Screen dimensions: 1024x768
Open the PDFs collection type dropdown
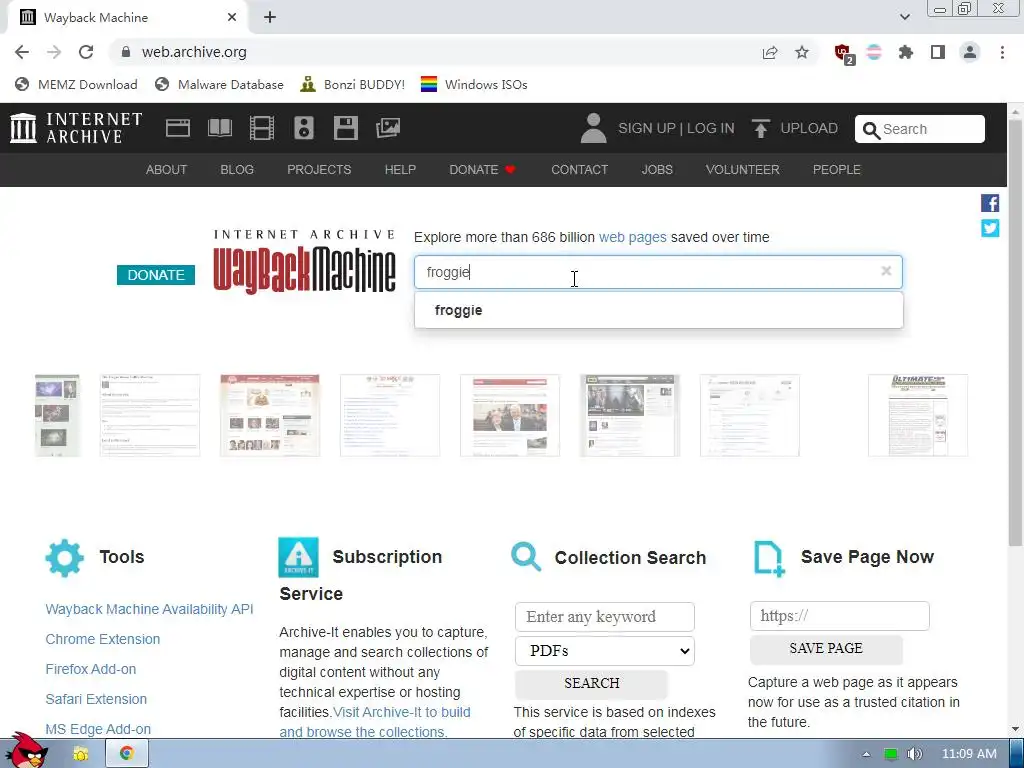[605, 650]
